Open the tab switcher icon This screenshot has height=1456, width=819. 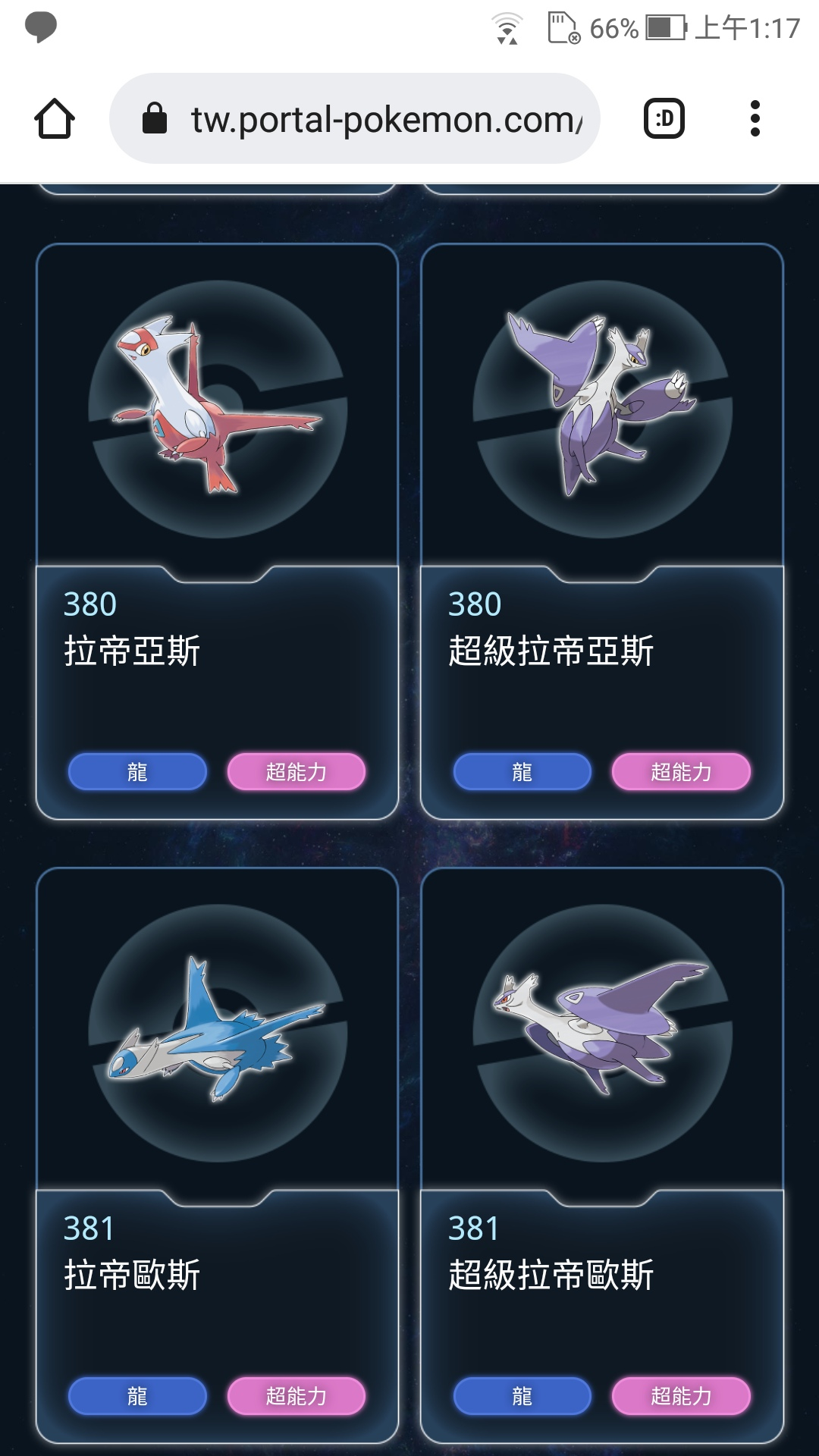pyautogui.click(x=664, y=119)
